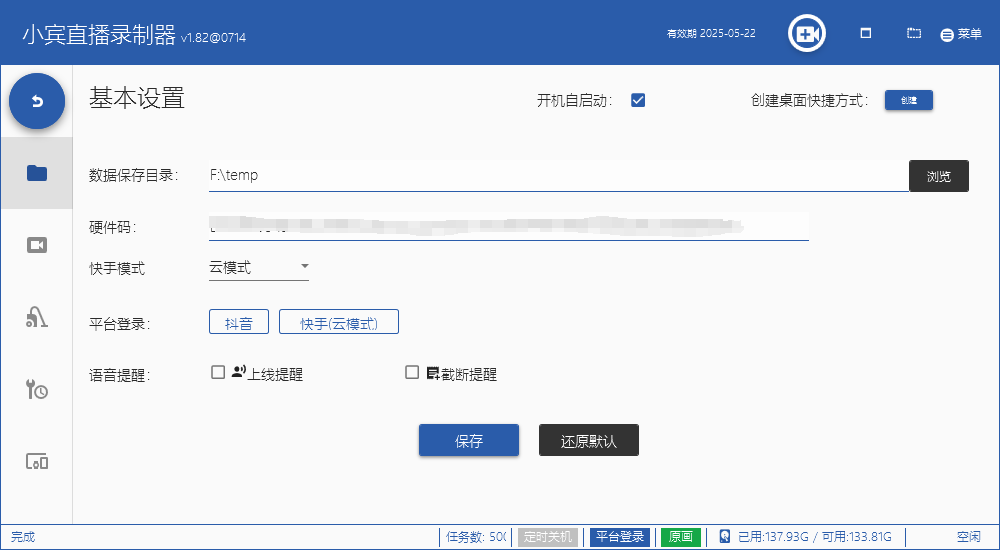Click the 硬件码 field
1000x550 pixels.
(x=509, y=227)
